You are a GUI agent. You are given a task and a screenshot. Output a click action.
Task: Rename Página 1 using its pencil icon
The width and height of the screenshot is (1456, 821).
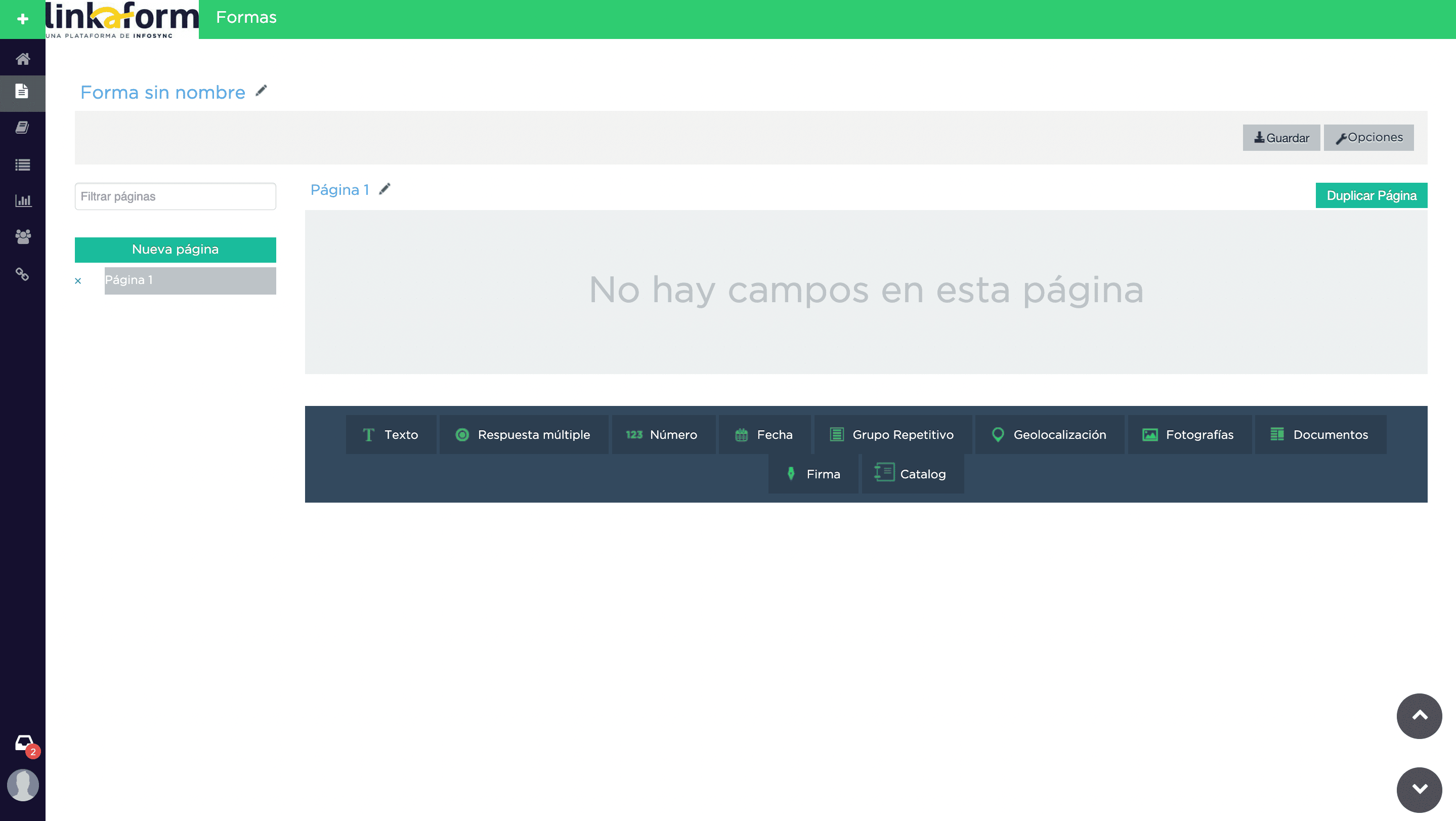[x=384, y=188]
